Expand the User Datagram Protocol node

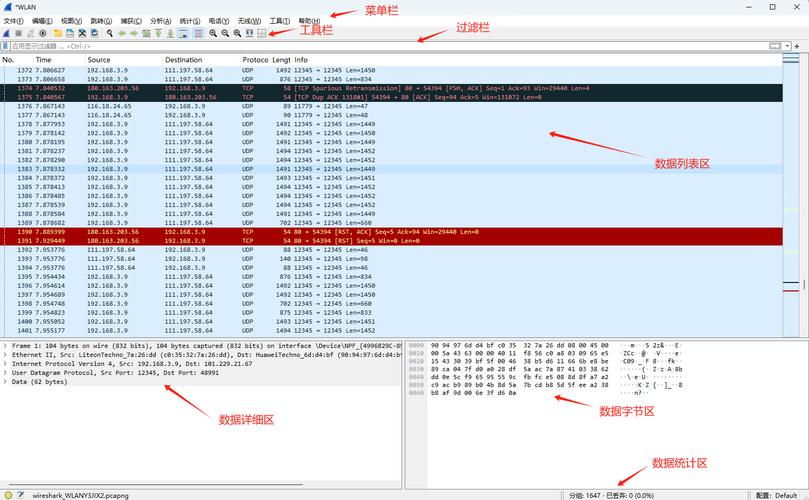(x=5, y=372)
